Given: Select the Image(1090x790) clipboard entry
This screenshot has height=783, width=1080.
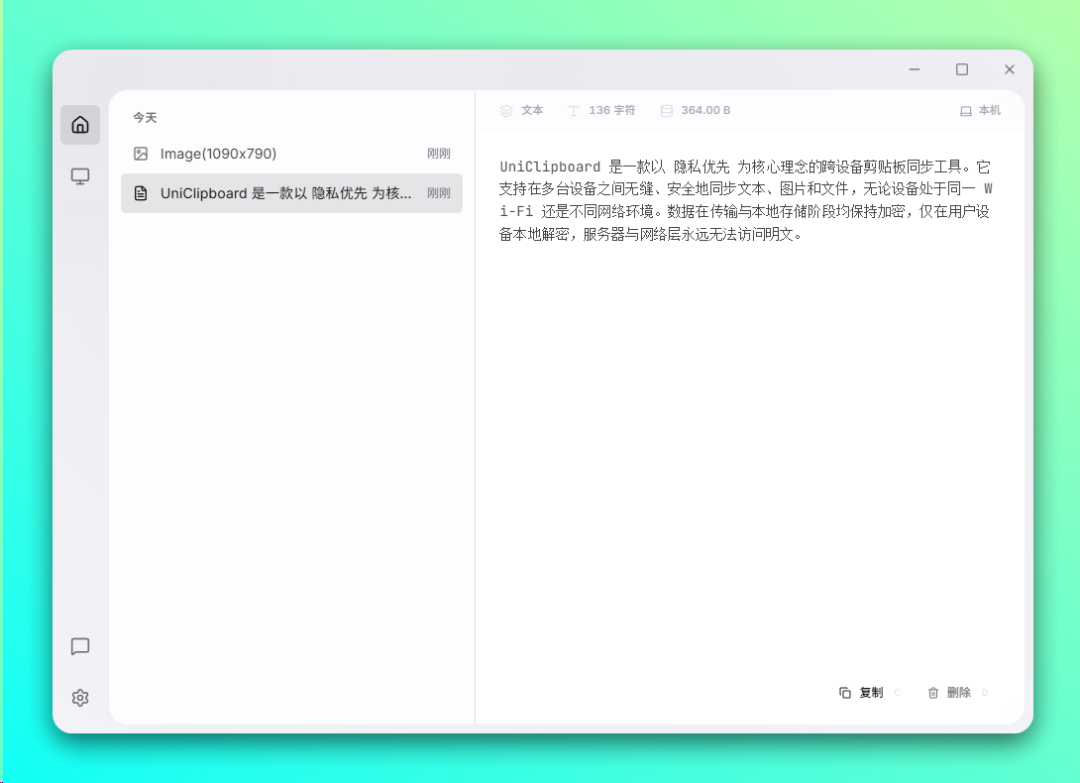Looking at the screenshot, I should (x=291, y=154).
